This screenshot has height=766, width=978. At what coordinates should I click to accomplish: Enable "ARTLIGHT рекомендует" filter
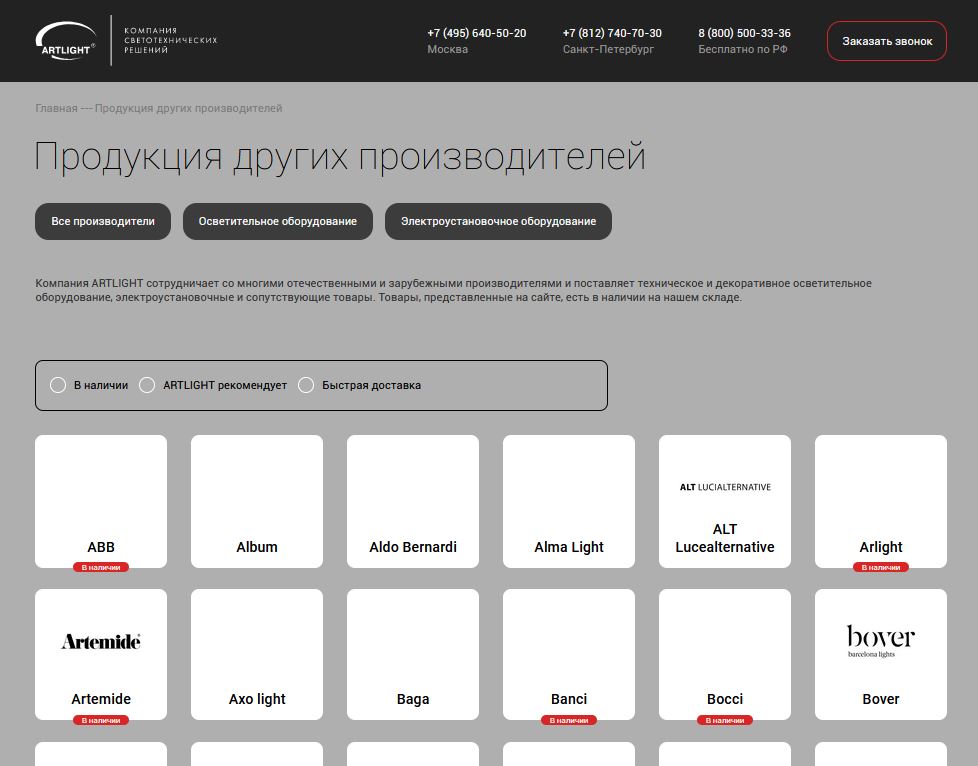click(147, 385)
